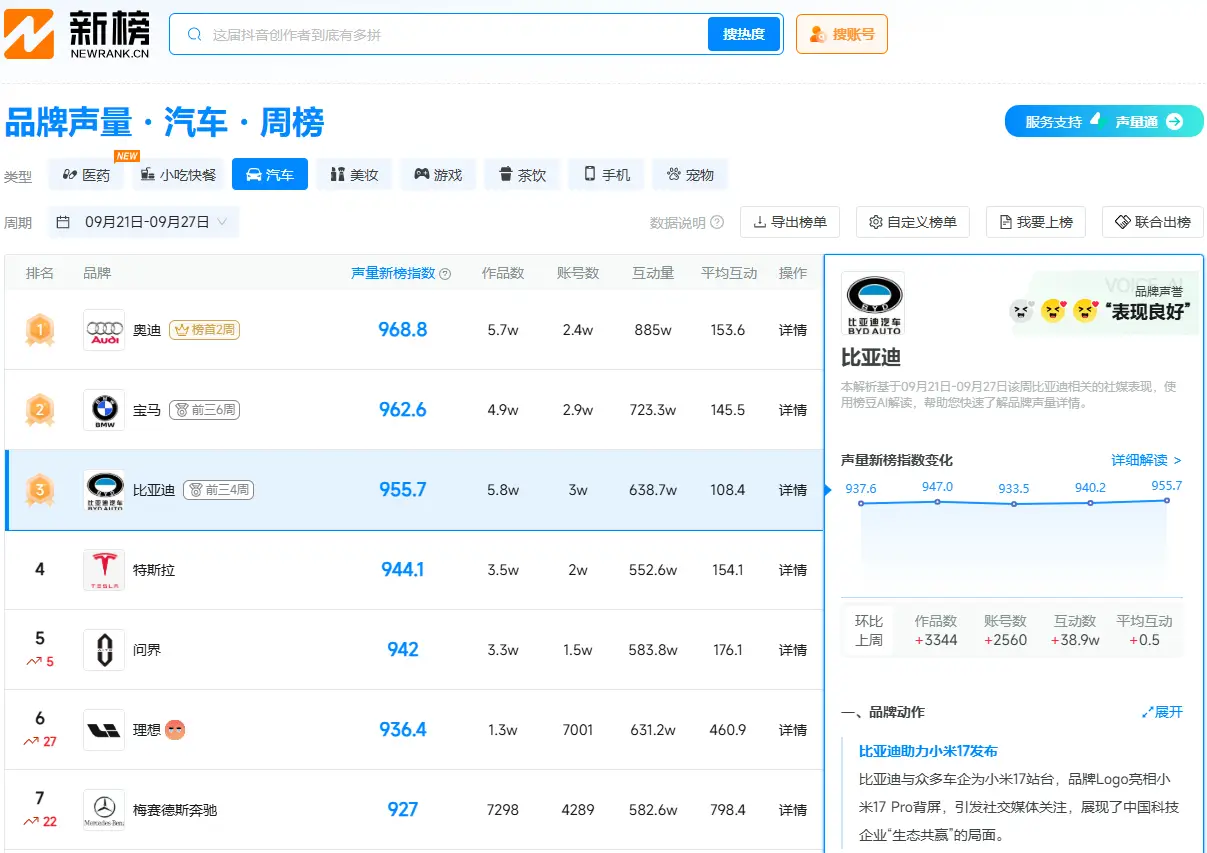
Task: Click the Newrank logo icon
Action: pyautogui.click(x=29, y=34)
